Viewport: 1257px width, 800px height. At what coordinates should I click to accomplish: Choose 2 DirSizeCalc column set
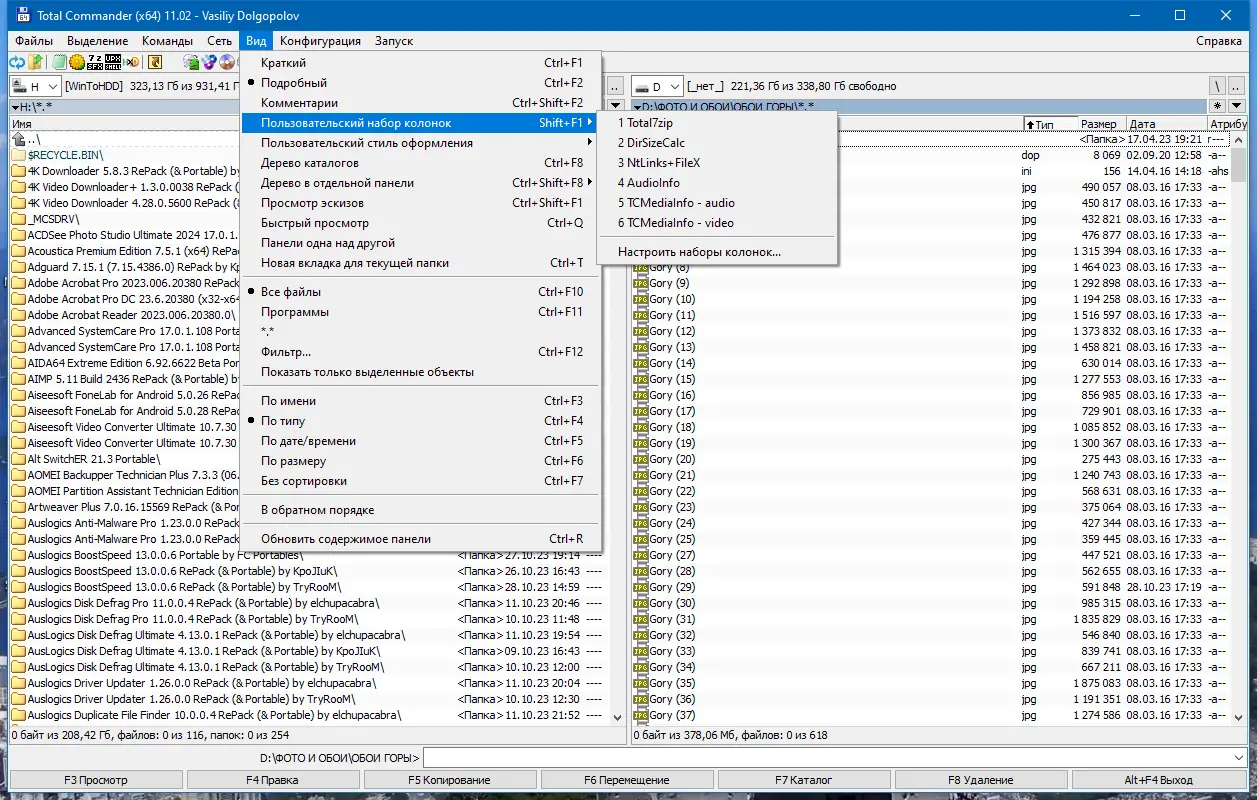(x=717, y=143)
